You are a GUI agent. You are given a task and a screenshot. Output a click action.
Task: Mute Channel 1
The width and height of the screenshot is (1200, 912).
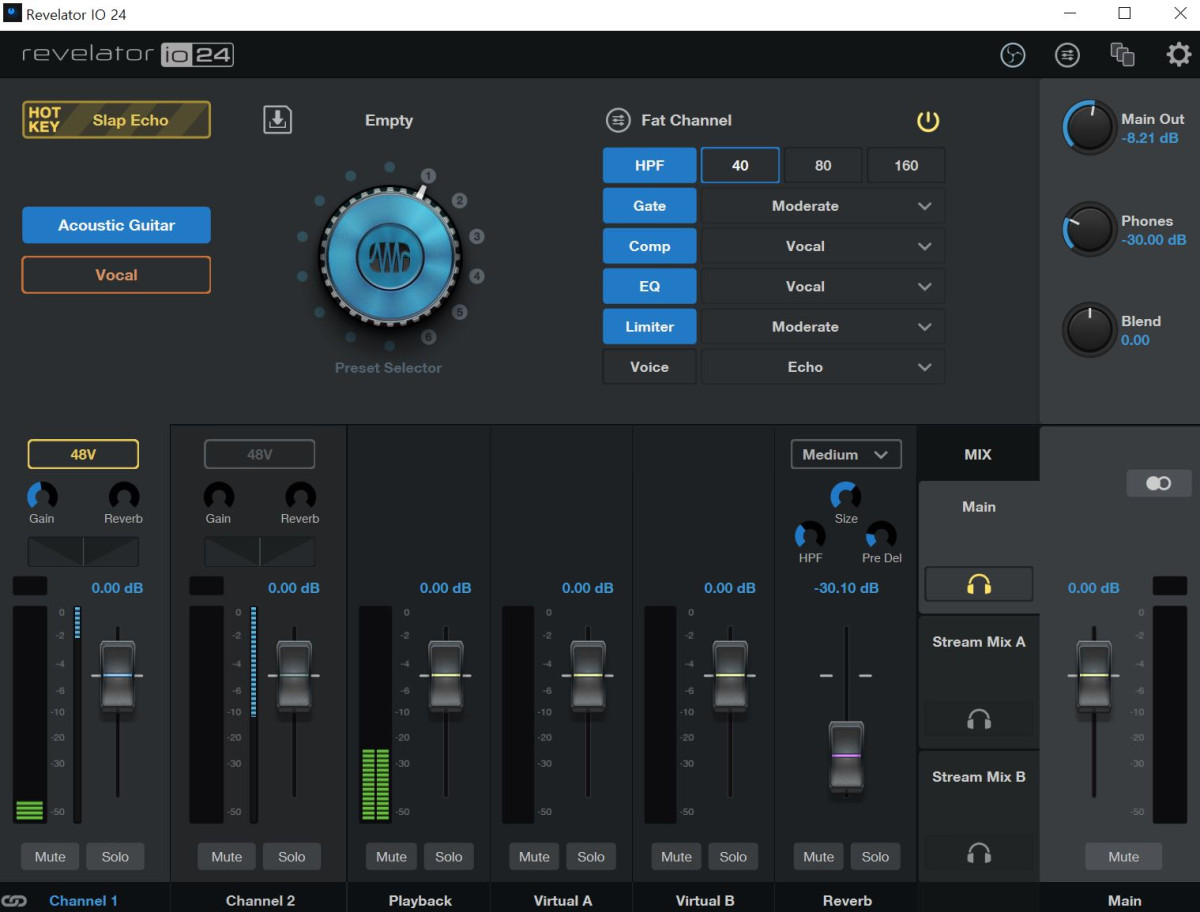pyautogui.click(x=50, y=857)
